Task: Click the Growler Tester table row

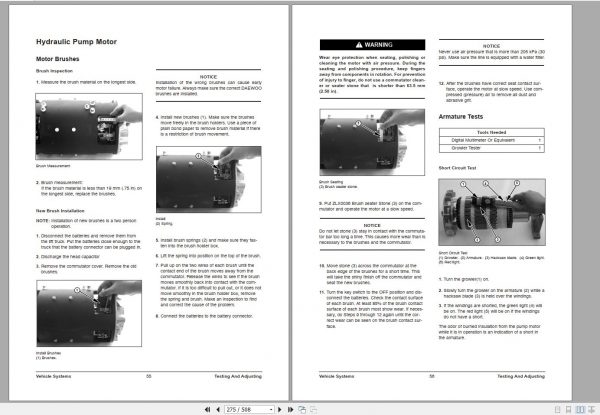Action: [492, 148]
